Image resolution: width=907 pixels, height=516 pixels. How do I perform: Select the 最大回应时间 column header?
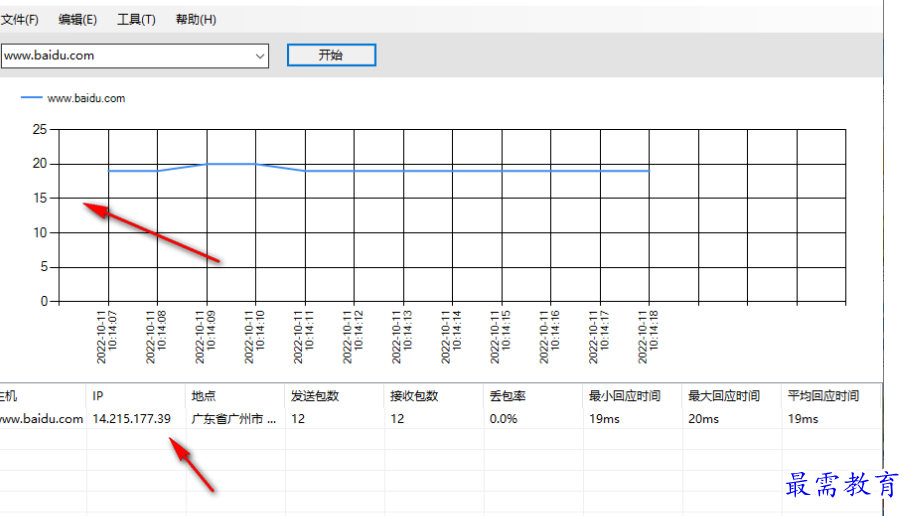(732, 396)
